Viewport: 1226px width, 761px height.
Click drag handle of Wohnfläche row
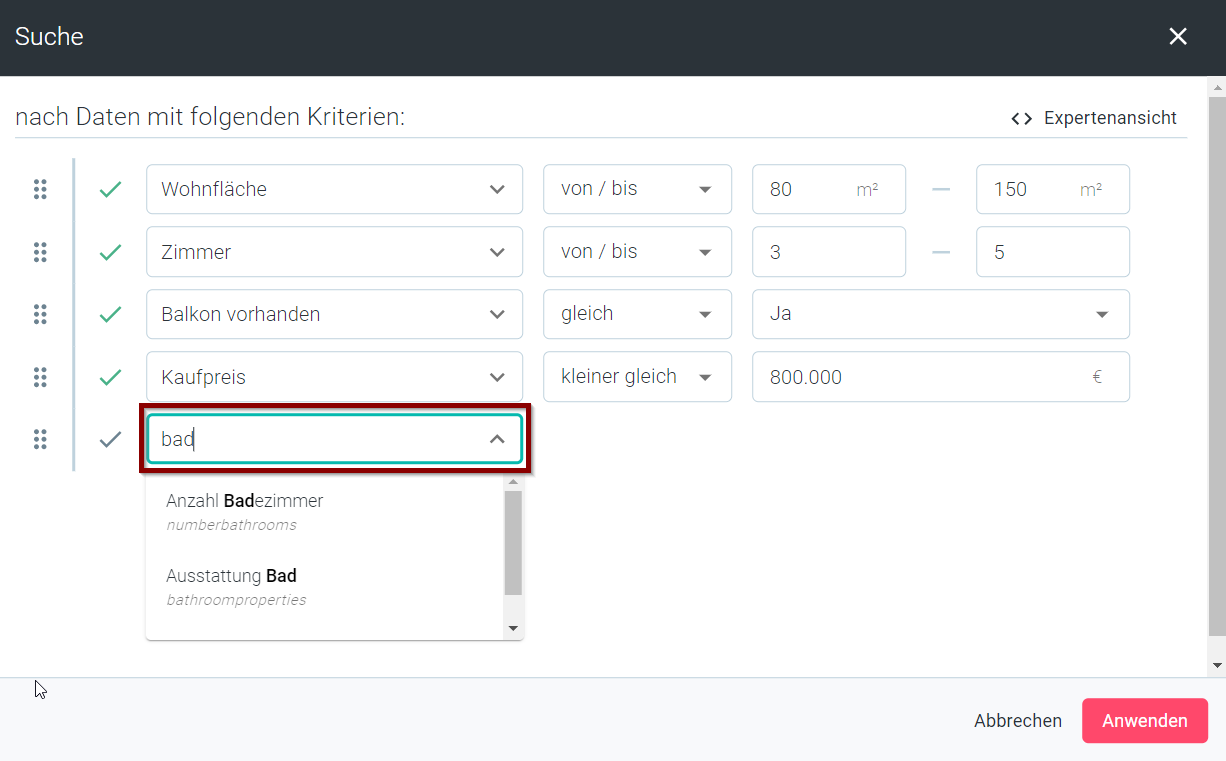coord(40,189)
